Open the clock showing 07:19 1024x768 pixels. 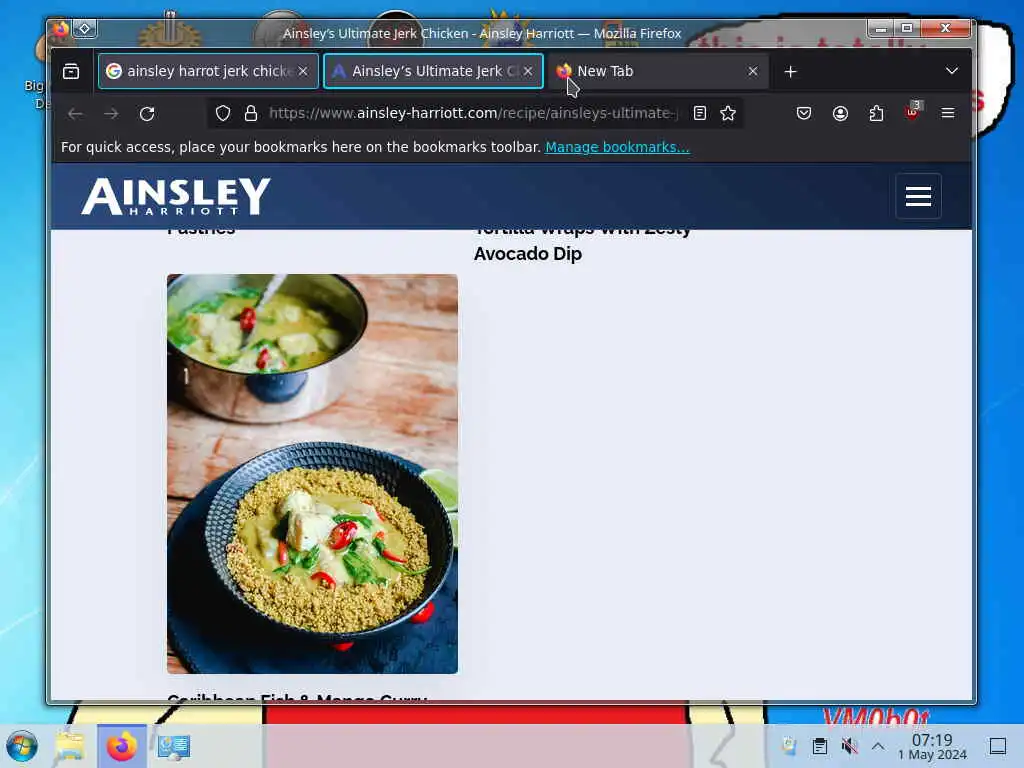[932, 746]
